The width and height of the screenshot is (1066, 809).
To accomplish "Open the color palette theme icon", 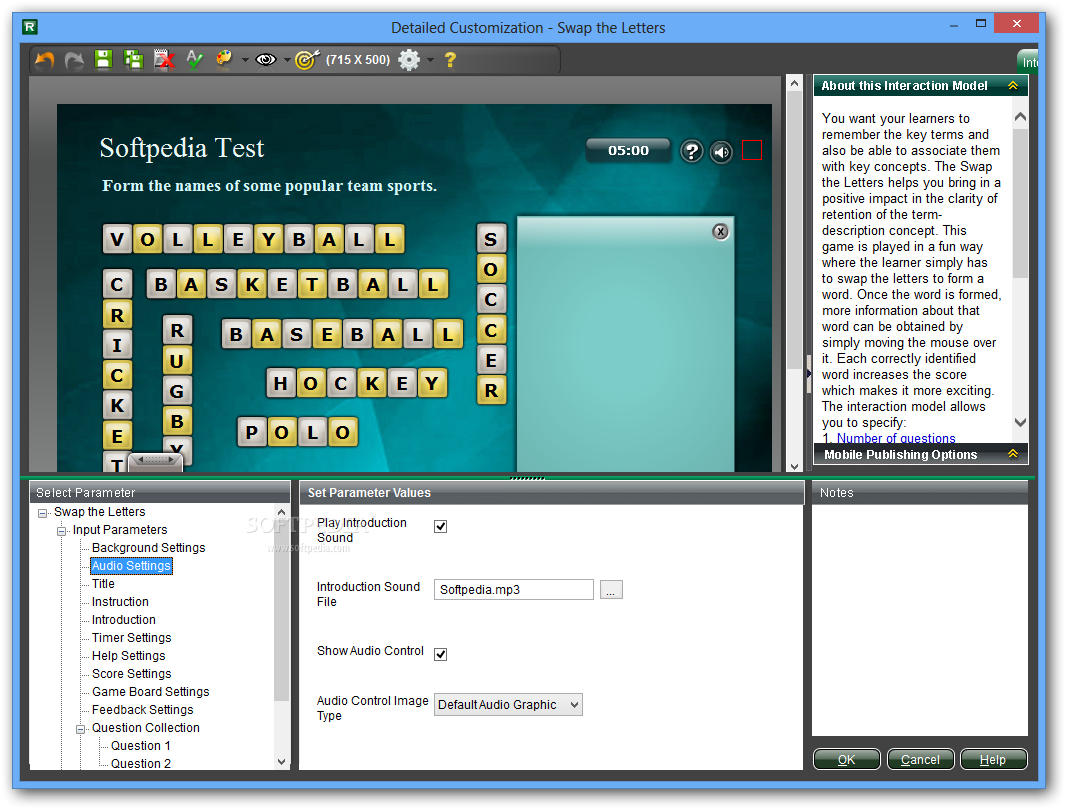I will (224, 60).
